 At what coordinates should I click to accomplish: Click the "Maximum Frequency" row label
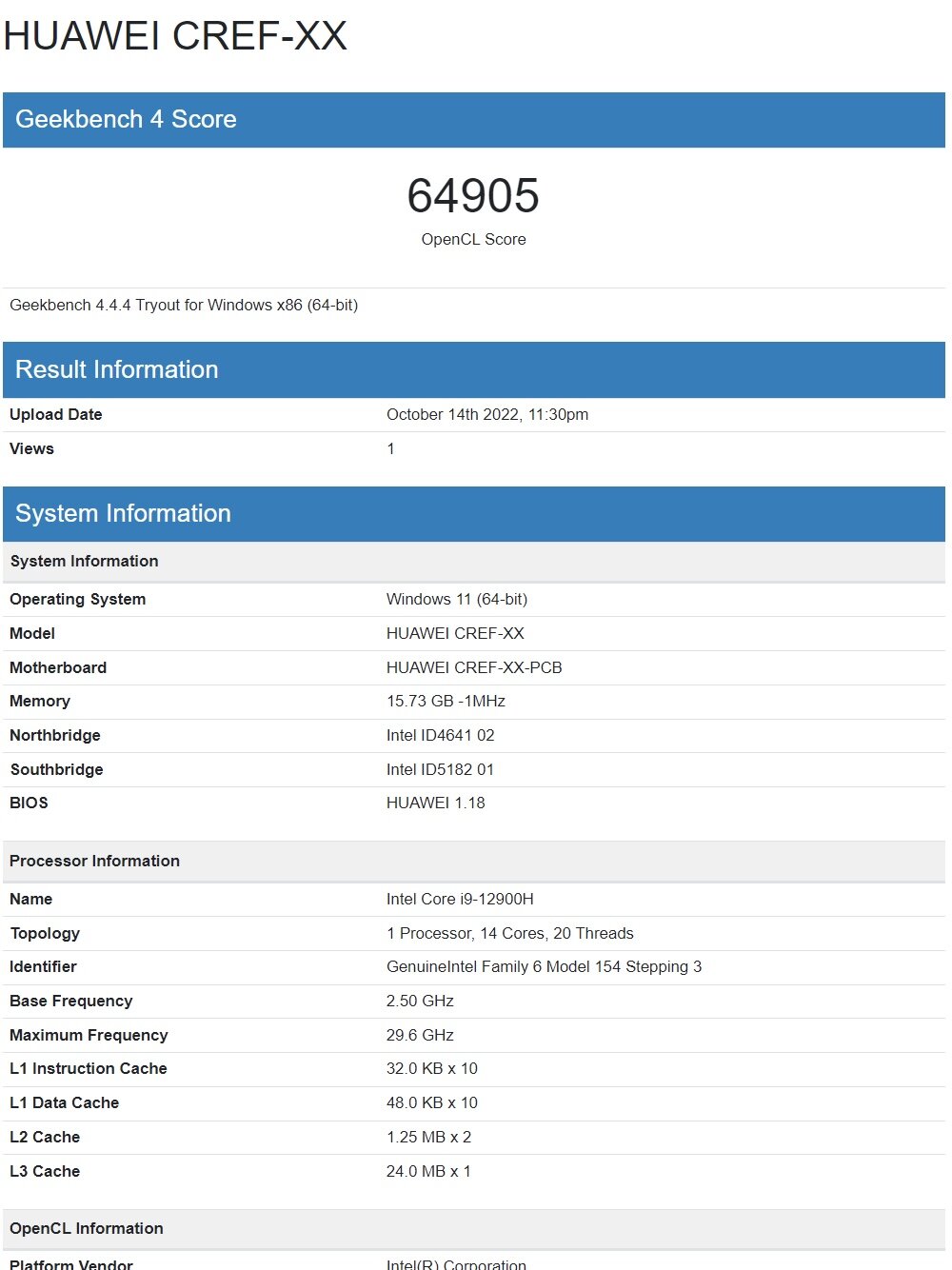pos(89,1036)
